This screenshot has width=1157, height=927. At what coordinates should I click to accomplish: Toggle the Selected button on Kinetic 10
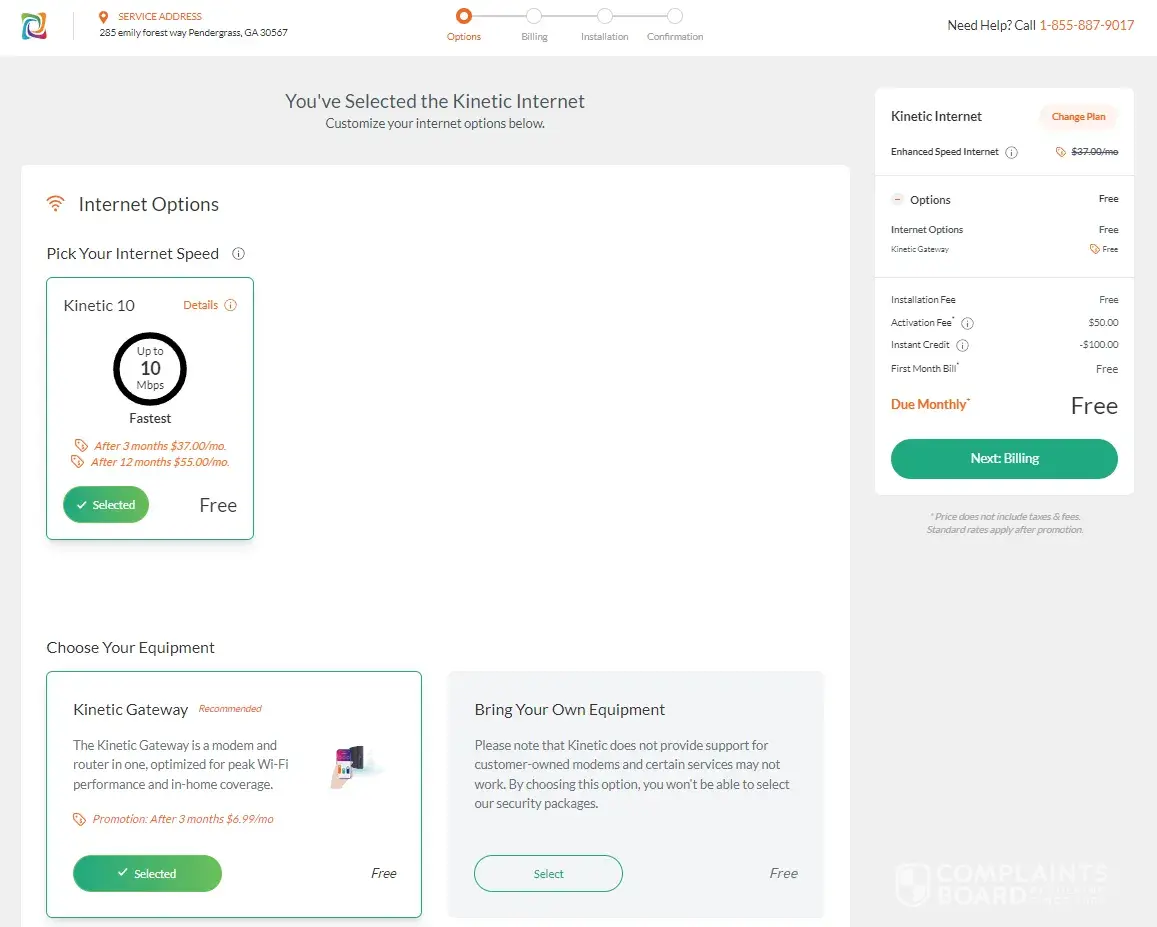pyautogui.click(x=106, y=505)
